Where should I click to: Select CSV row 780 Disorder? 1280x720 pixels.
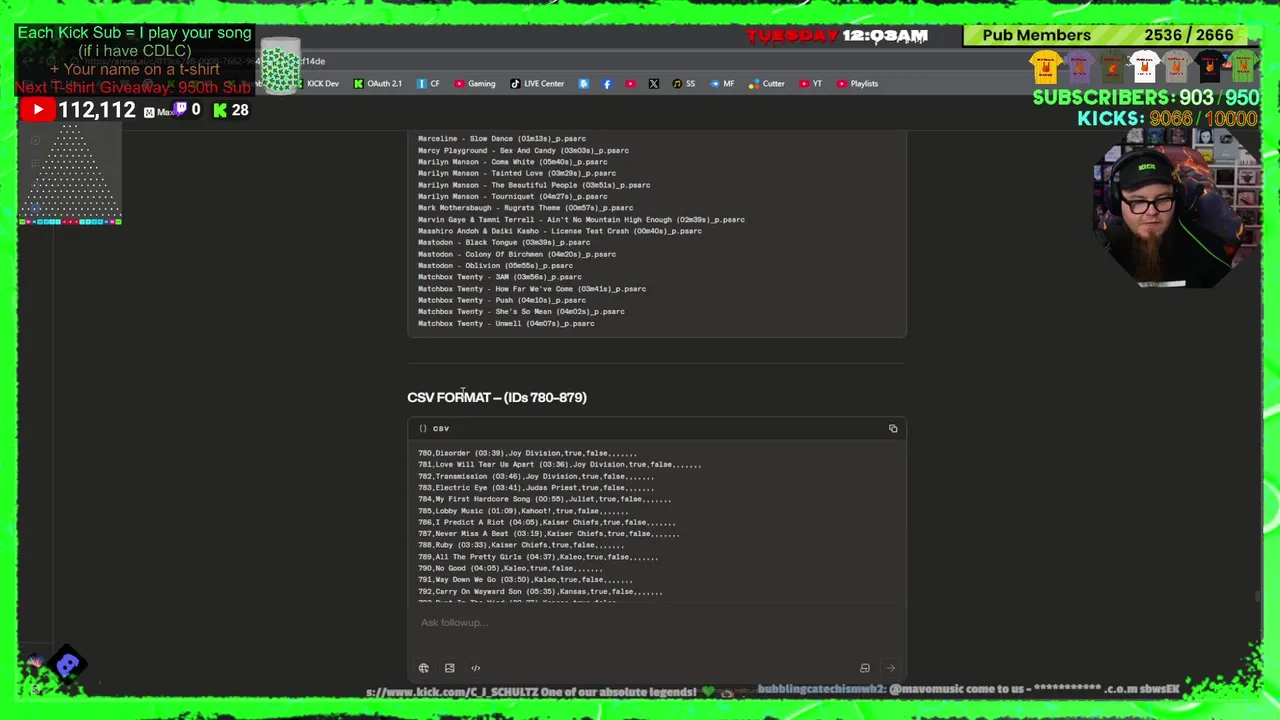527,454
